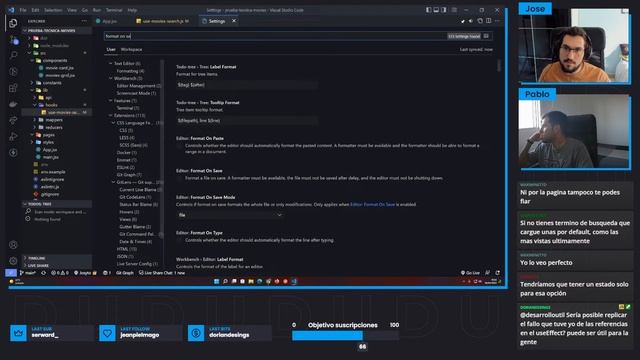Click Explorer more actions ellipsis

84,21
